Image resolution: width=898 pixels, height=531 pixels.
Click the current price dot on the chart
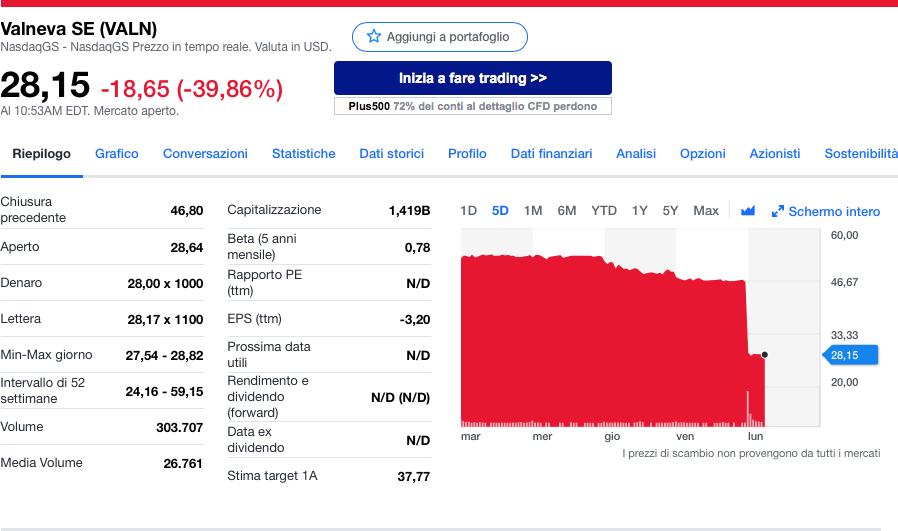click(x=765, y=355)
